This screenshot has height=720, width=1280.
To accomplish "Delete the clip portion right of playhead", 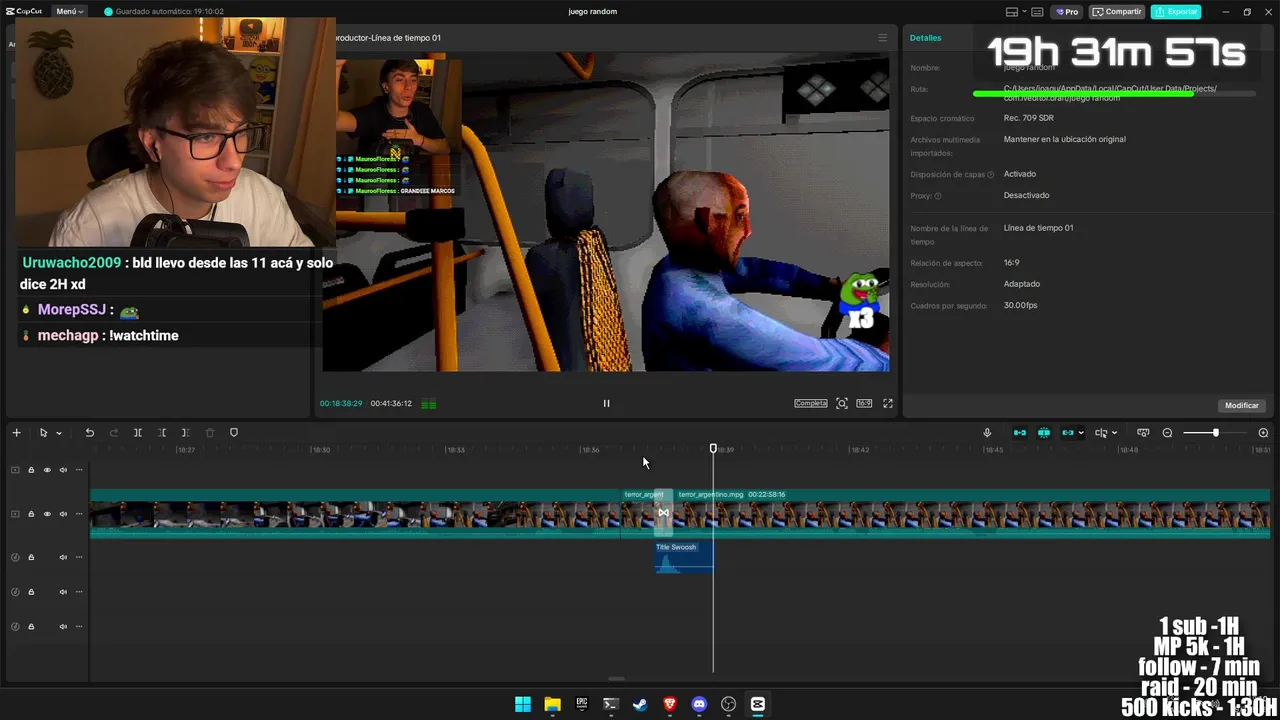I will point(186,433).
